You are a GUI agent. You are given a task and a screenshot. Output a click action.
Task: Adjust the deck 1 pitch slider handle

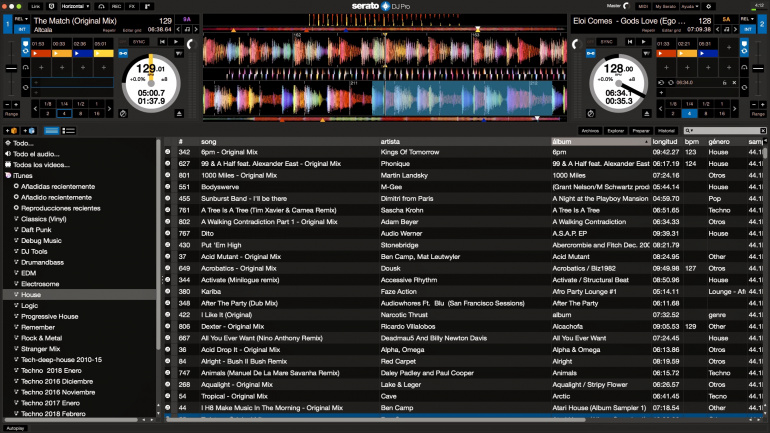click(11, 69)
